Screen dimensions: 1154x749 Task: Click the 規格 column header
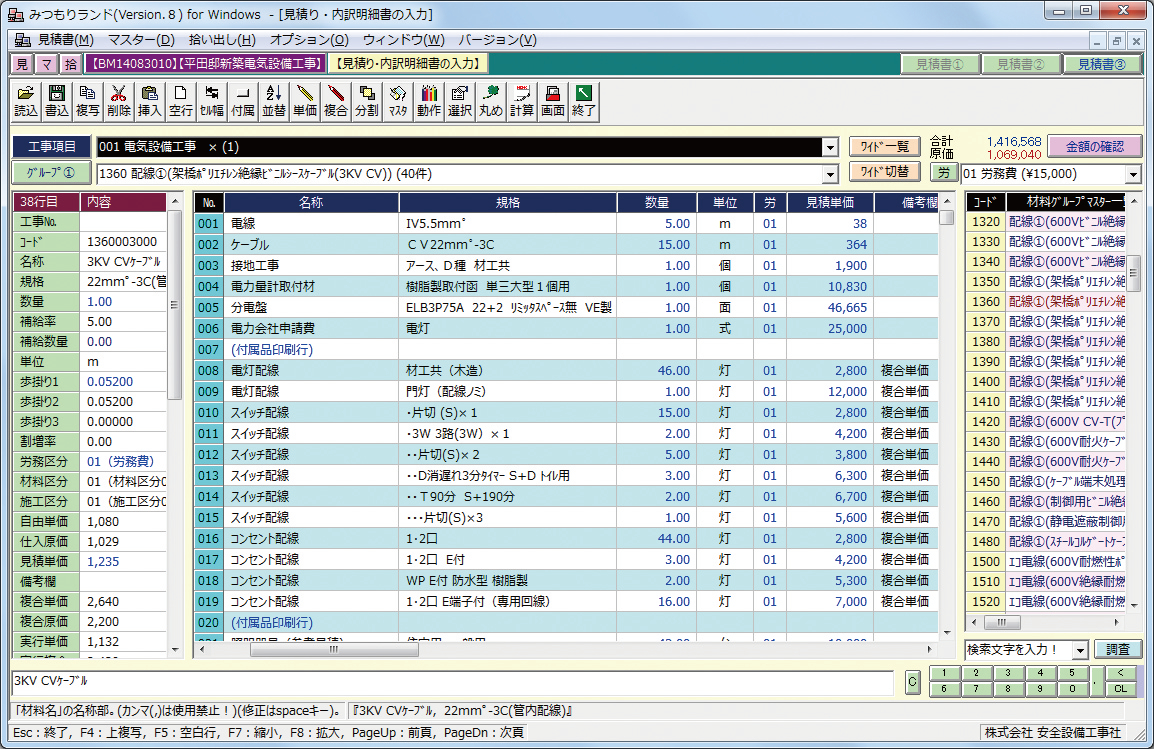tap(508, 202)
